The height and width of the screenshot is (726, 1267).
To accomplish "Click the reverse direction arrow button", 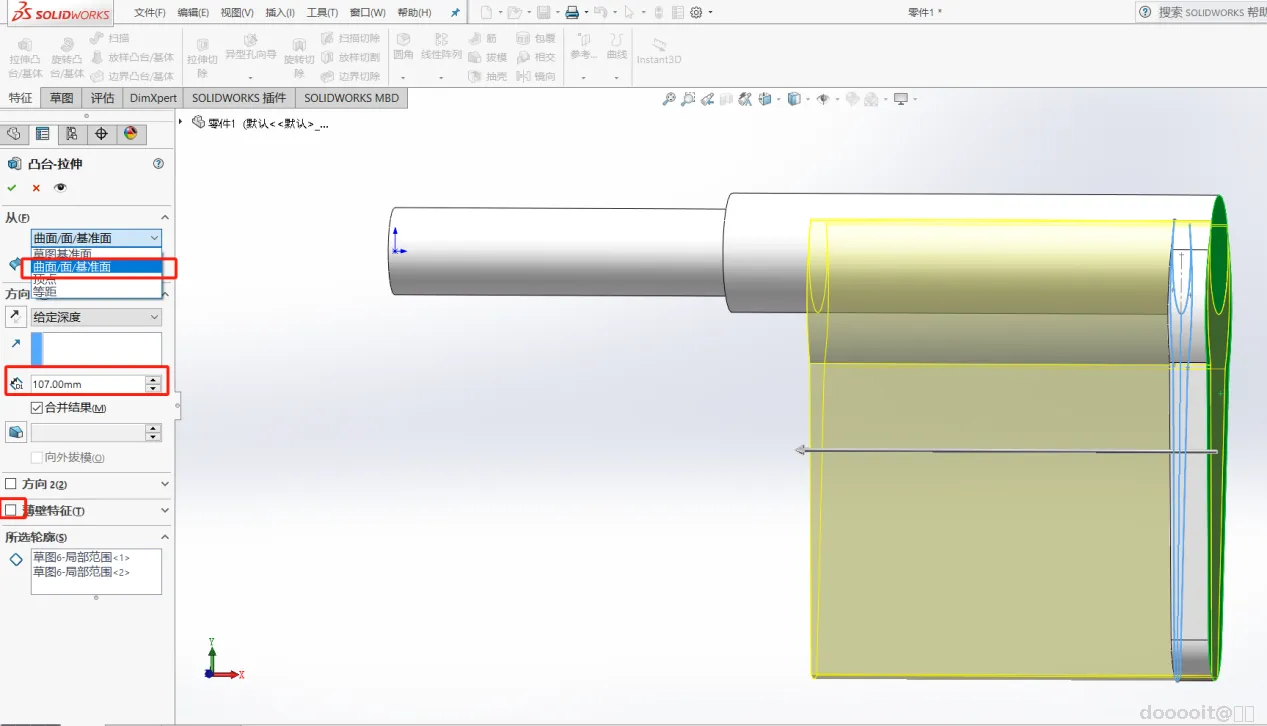I will [x=16, y=317].
